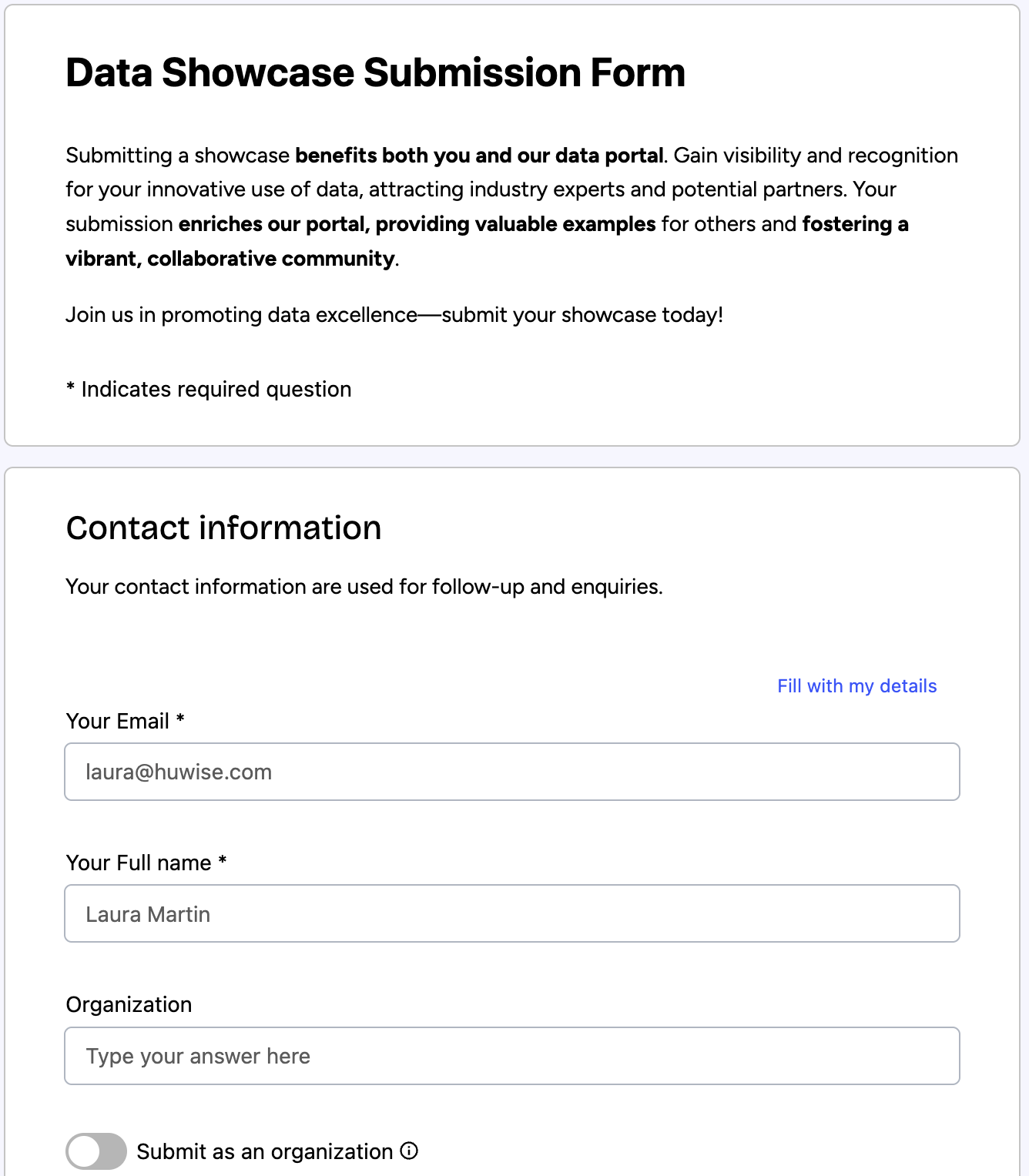
Task: Toggle the Submit as an organization switch
Action: (96, 1151)
